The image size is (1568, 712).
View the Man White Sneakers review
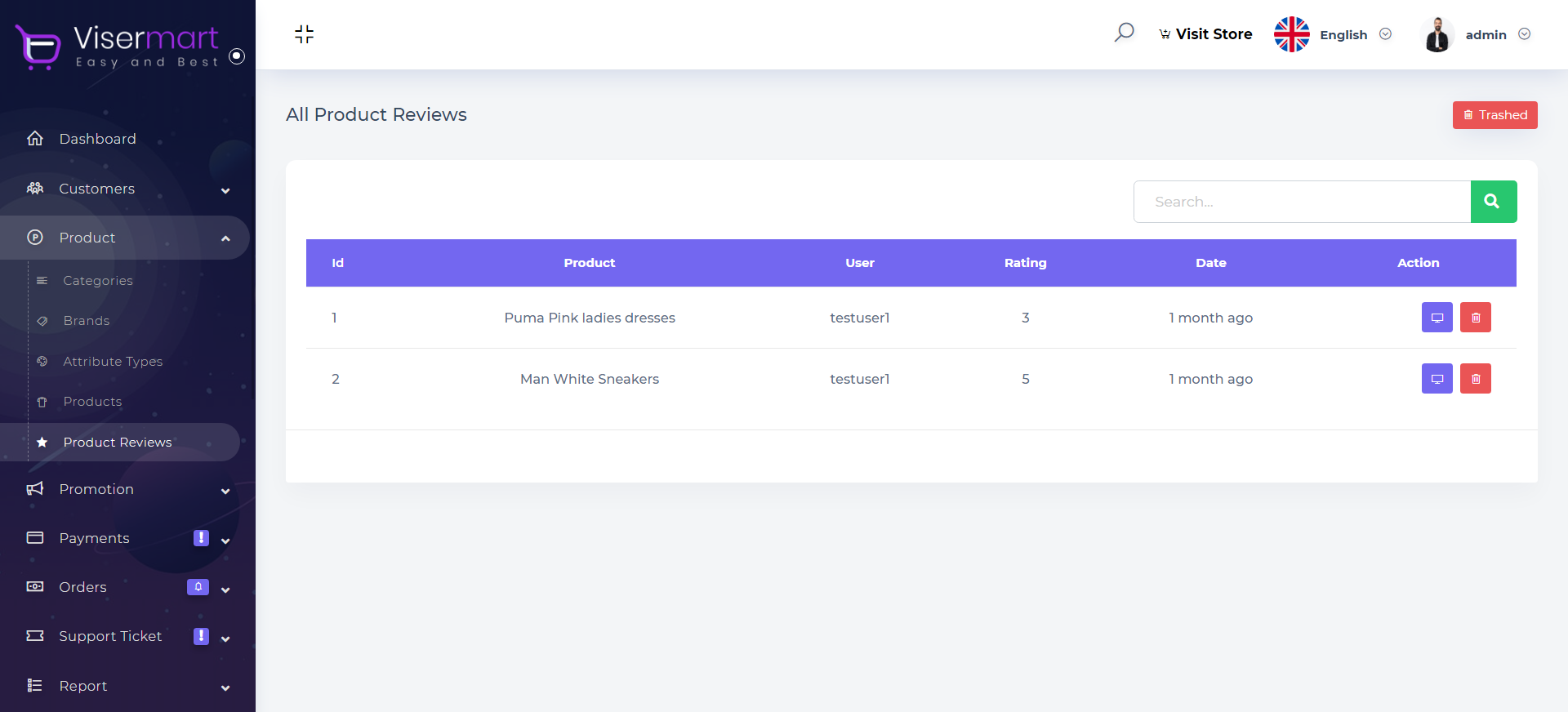pos(1437,379)
